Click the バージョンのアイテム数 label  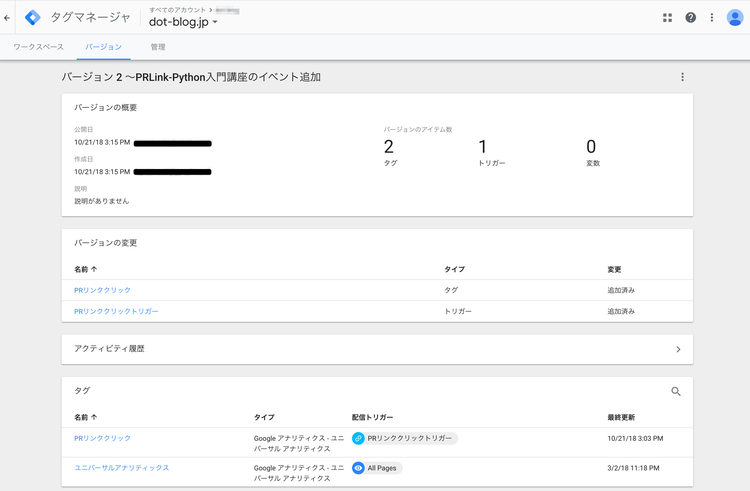[x=418, y=130]
